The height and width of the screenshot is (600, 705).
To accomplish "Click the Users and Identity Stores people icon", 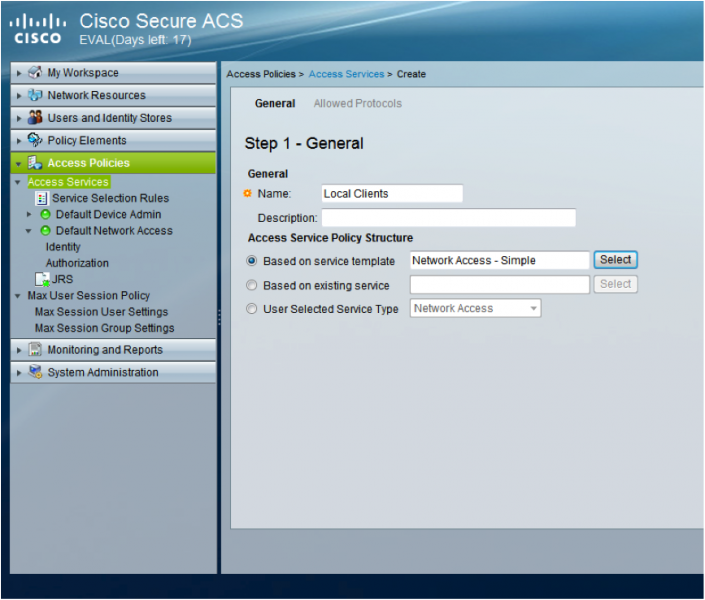I will [35, 117].
